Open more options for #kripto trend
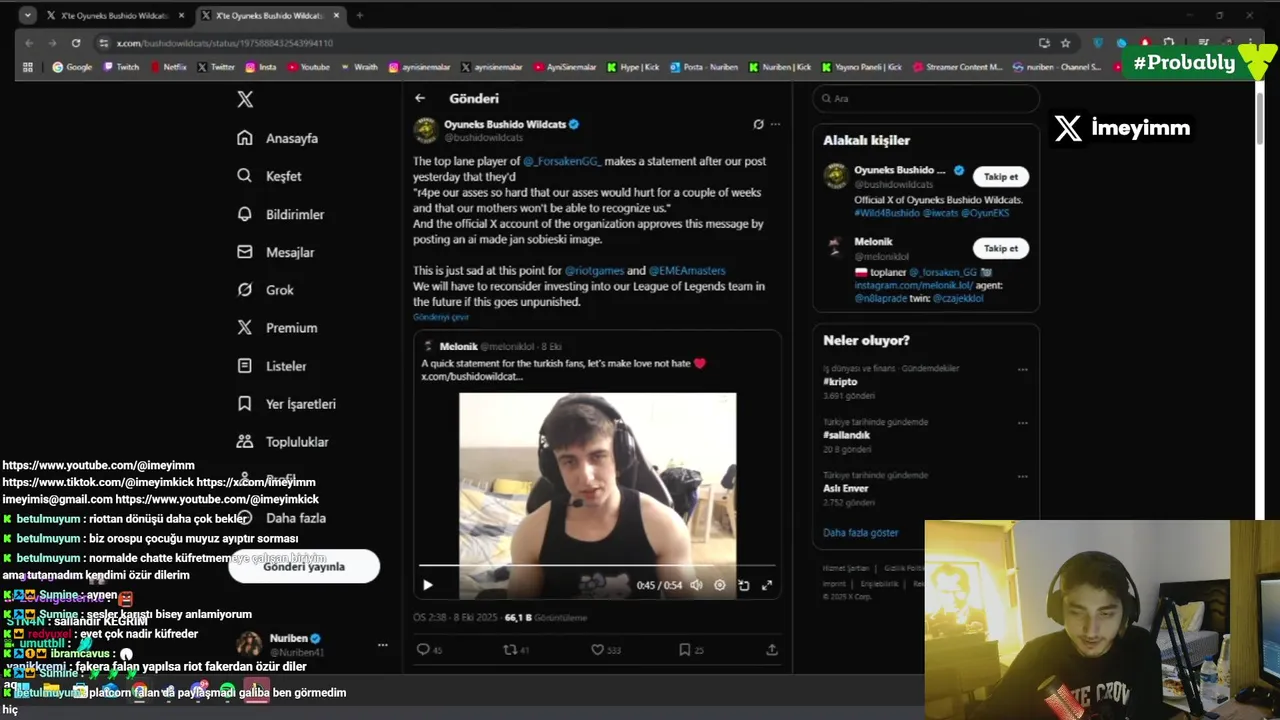This screenshot has height=720, width=1280. click(x=1022, y=369)
